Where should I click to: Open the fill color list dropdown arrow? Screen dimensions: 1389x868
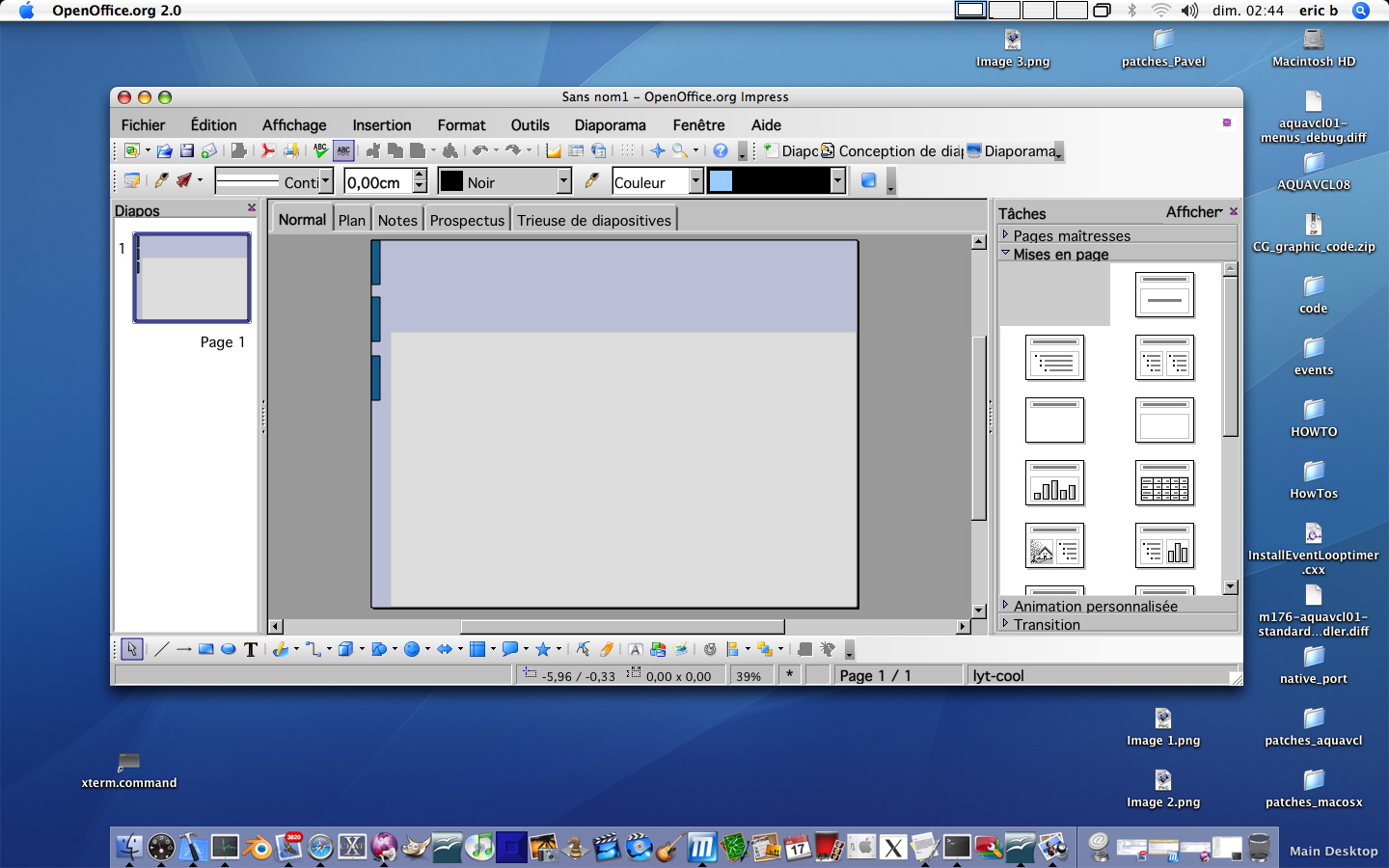[837, 180]
